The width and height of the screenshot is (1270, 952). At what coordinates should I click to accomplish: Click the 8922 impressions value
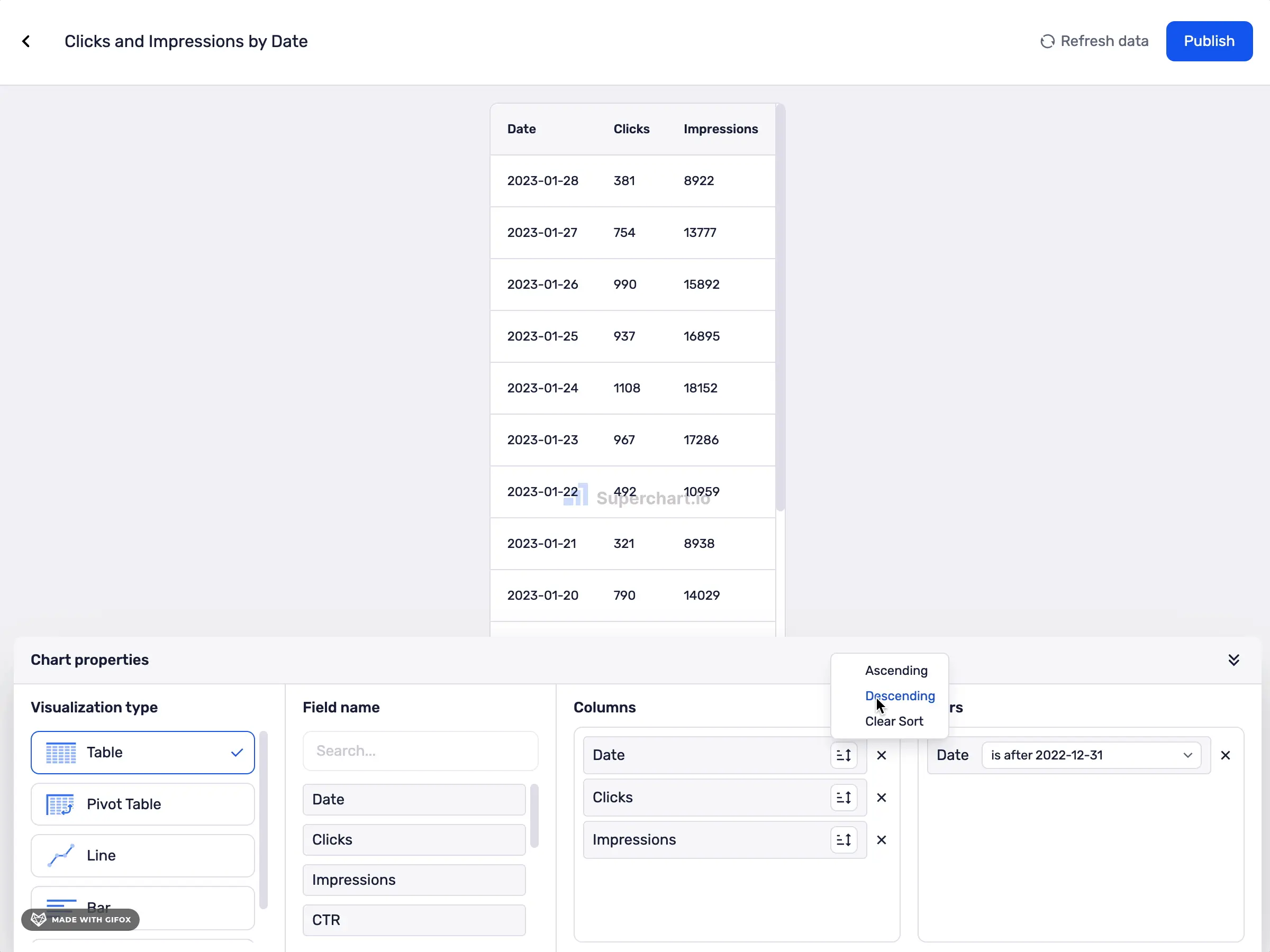(698, 181)
